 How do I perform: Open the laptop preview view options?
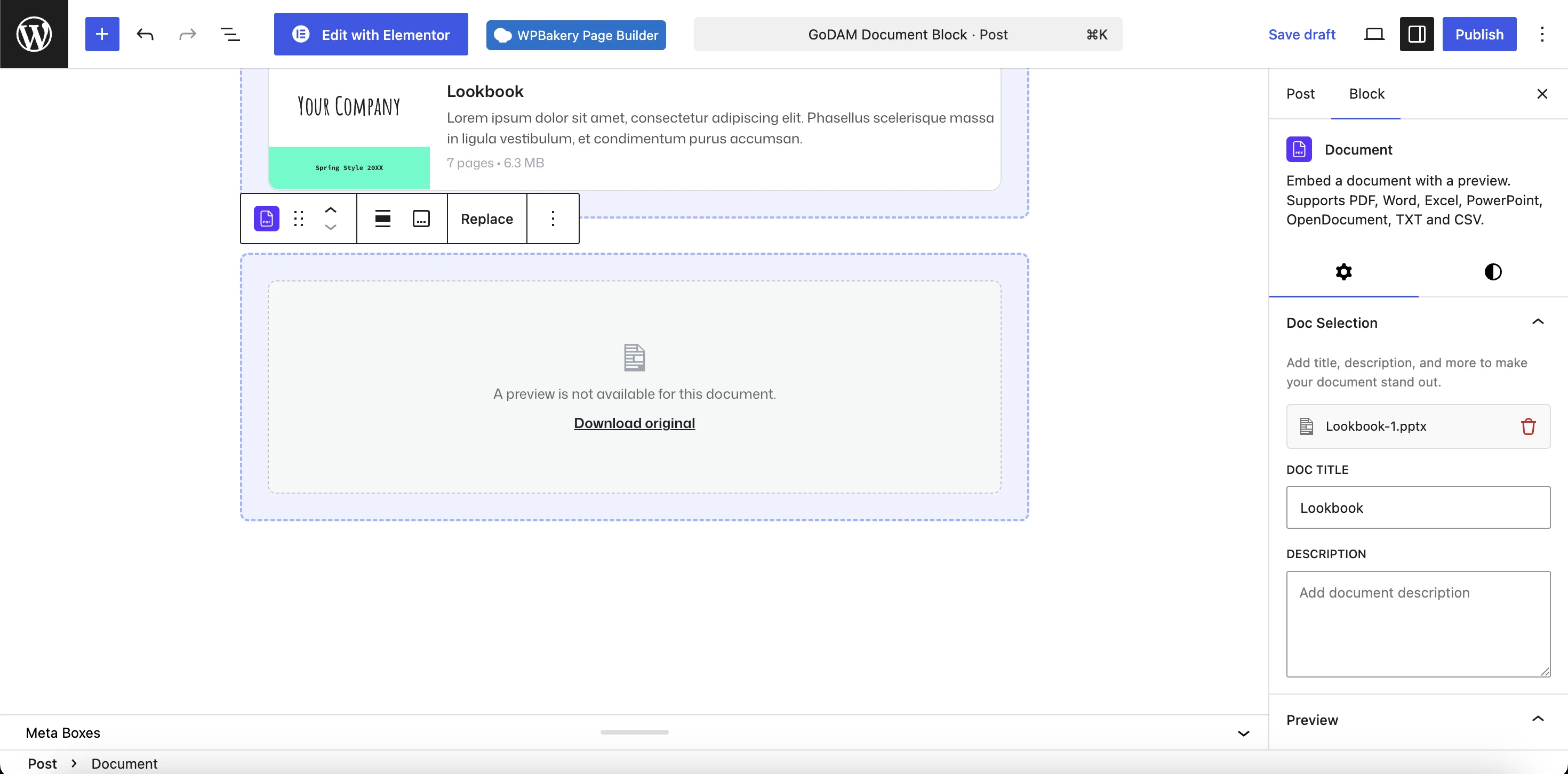1374,34
